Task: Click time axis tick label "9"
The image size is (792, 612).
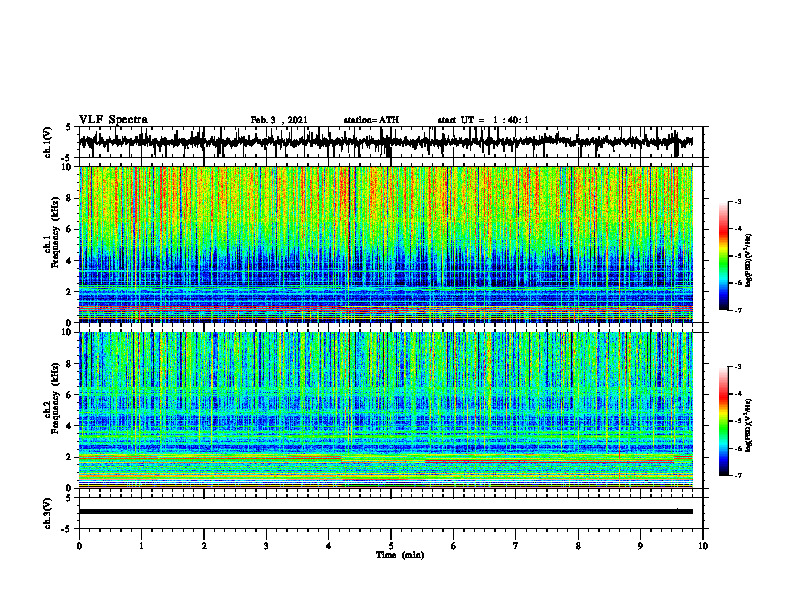Action: [x=640, y=546]
